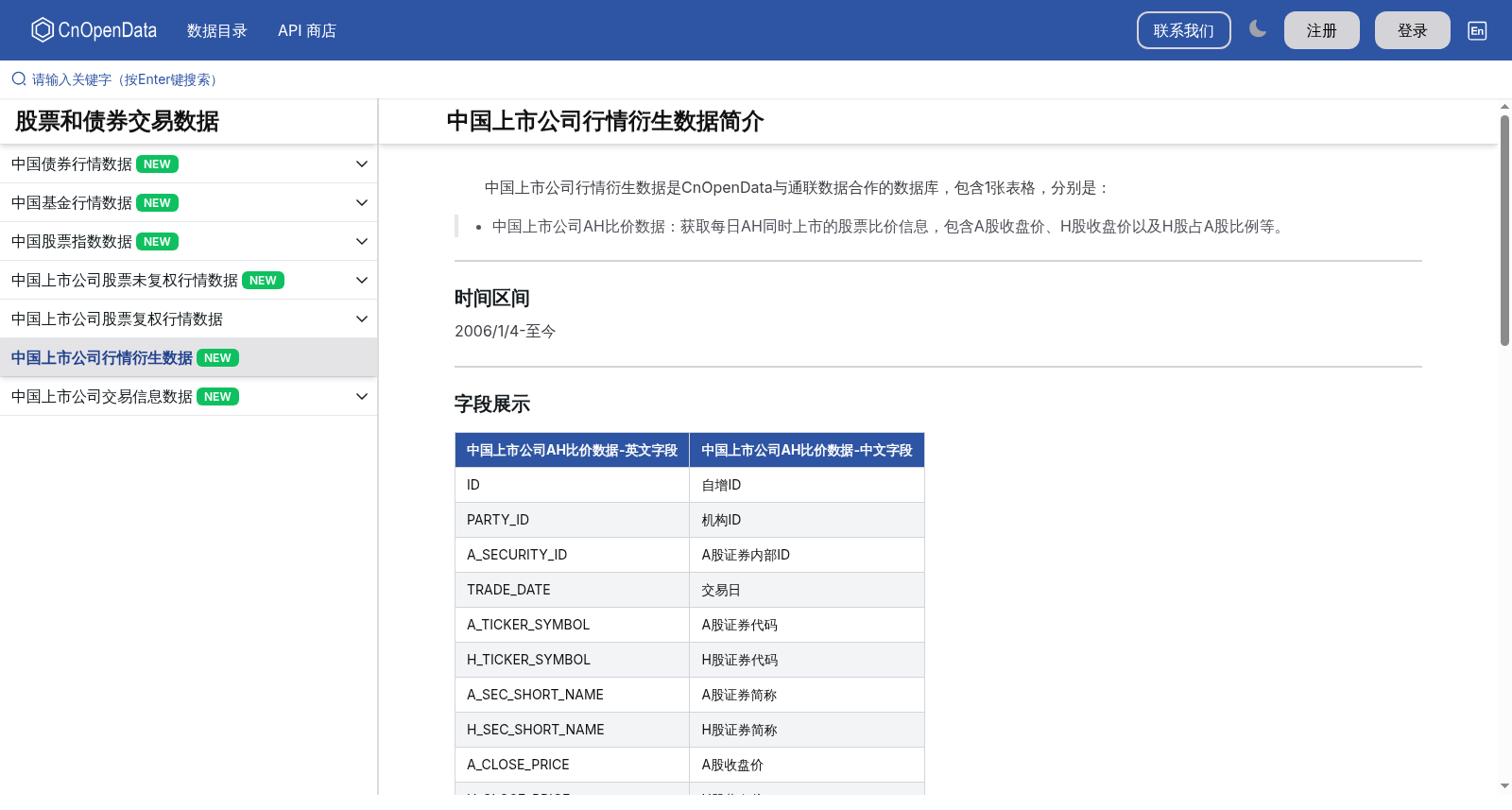The width and height of the screenshot is (1512, 810).
Task: Toggle dark mode moon icon
Action: (x=1258, y=29)
